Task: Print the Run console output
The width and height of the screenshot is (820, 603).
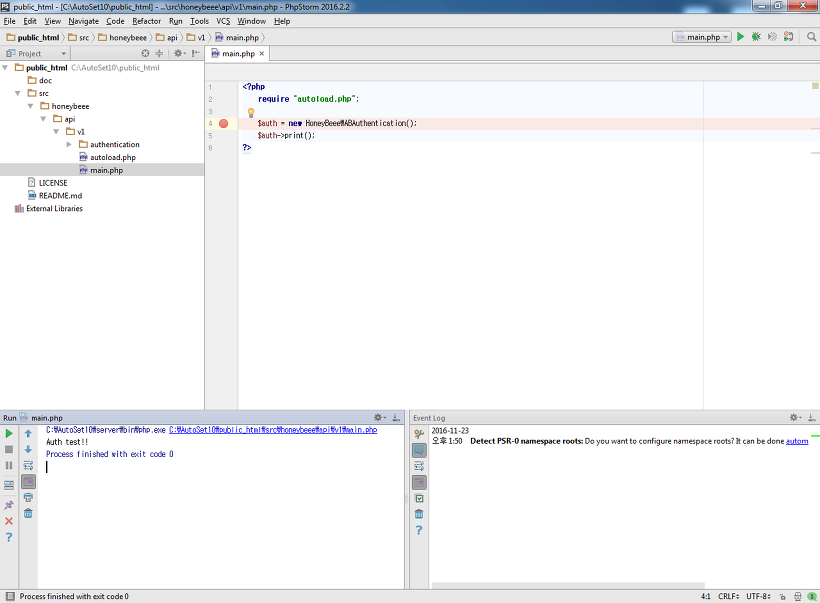Action: pyautogui.click(x=28, y=497)
